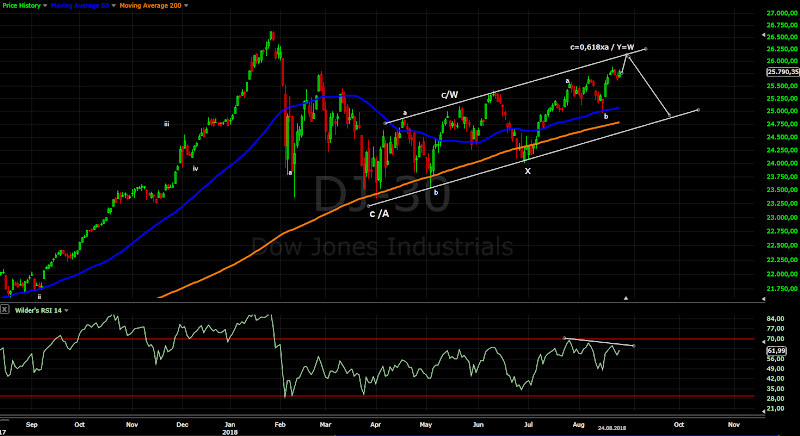Screen dimensions: 800x436
Task: Click the RSI divergence line's right endpoint handle
Action: pos(634,346)
